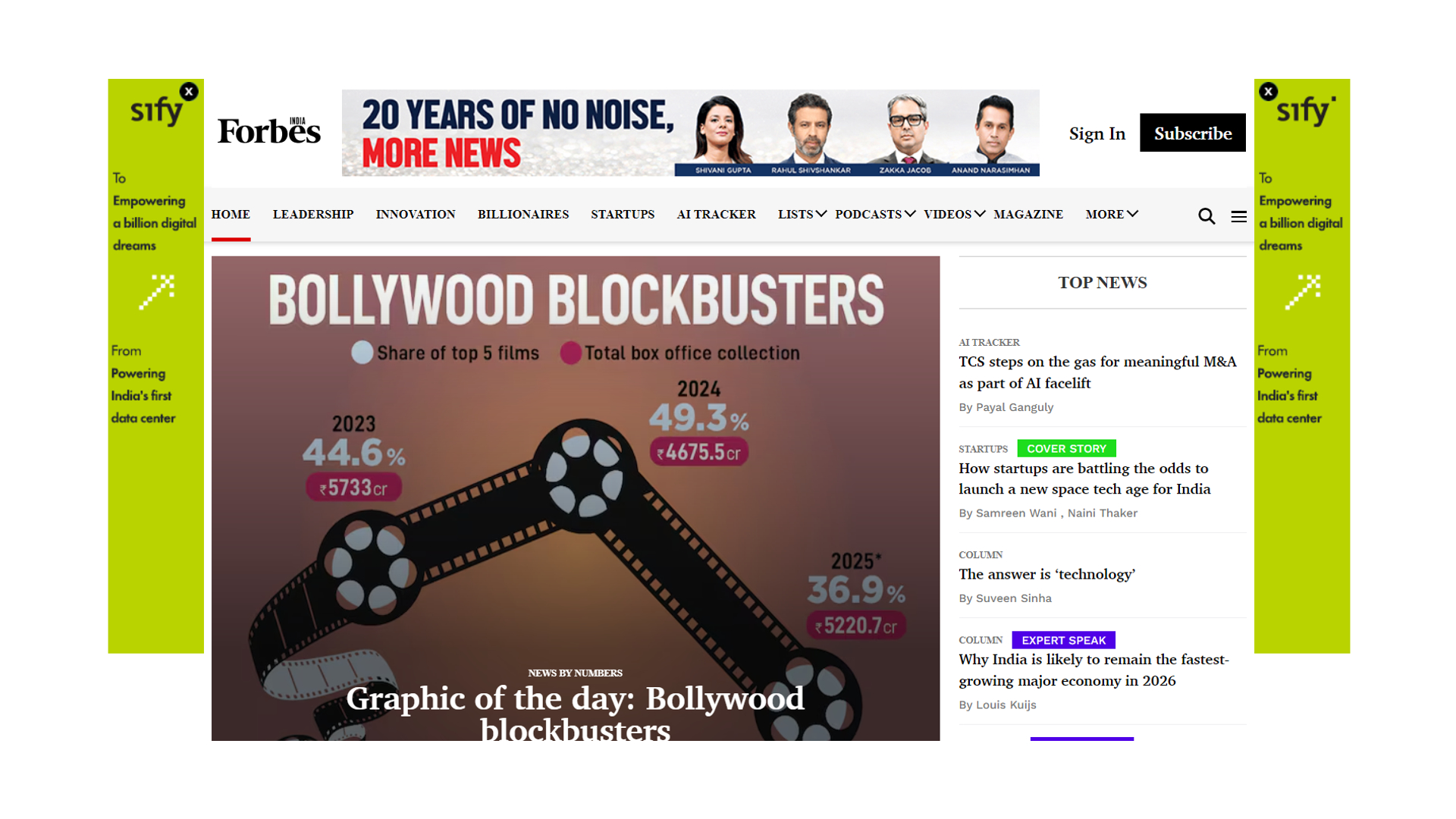Click the Sify logo in right ad
1456x819 pixels.
point(1304,111)
